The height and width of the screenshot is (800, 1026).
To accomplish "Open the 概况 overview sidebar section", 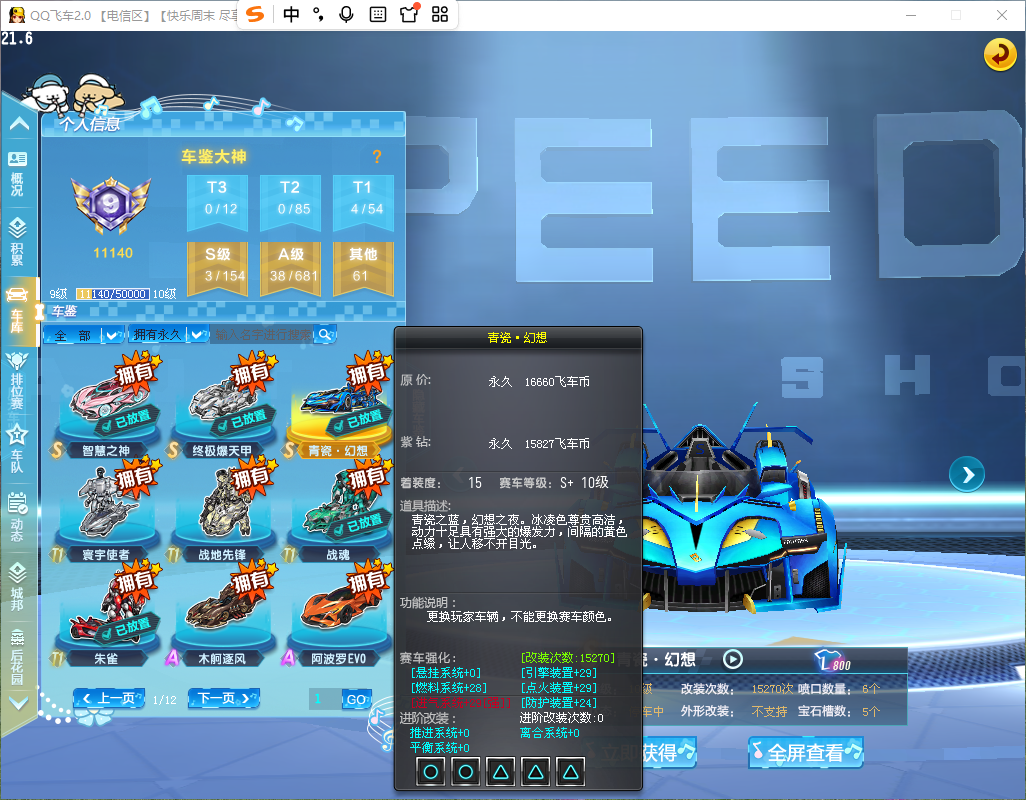I will point(18,173).
